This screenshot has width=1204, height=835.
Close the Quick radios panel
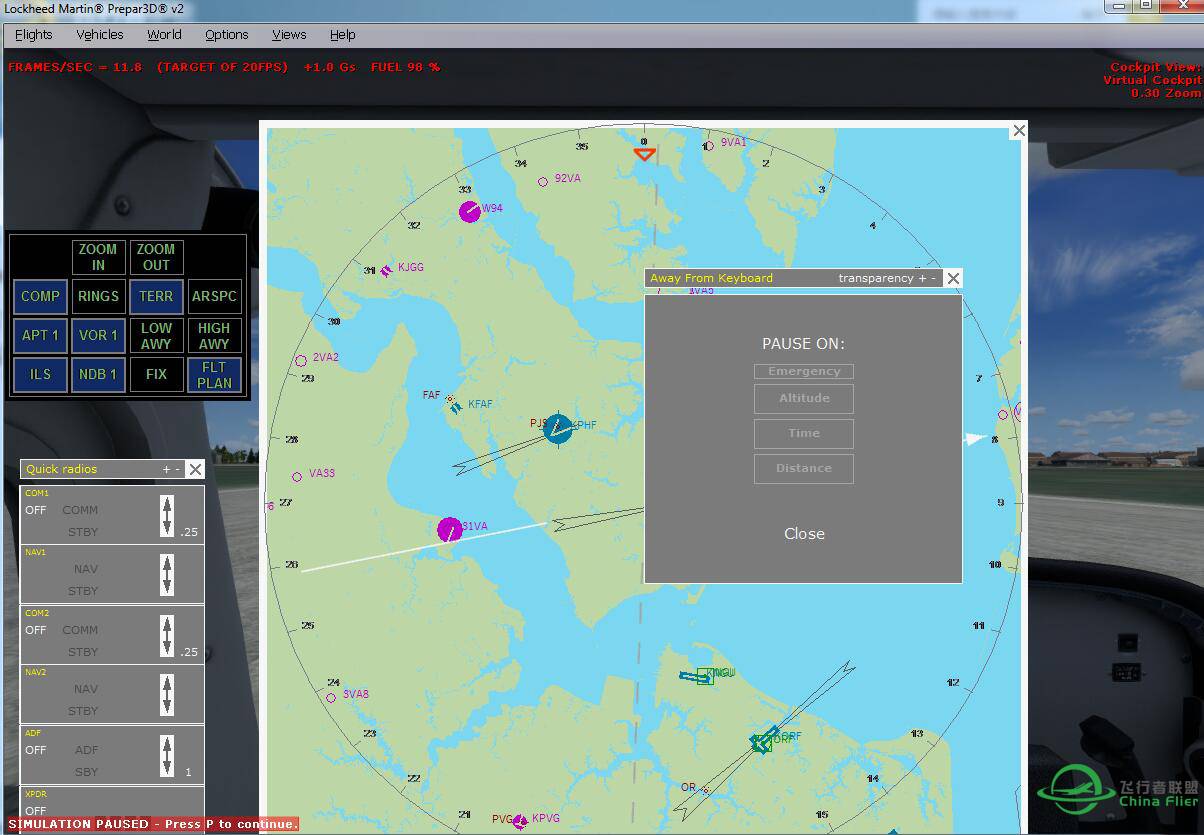195,469
